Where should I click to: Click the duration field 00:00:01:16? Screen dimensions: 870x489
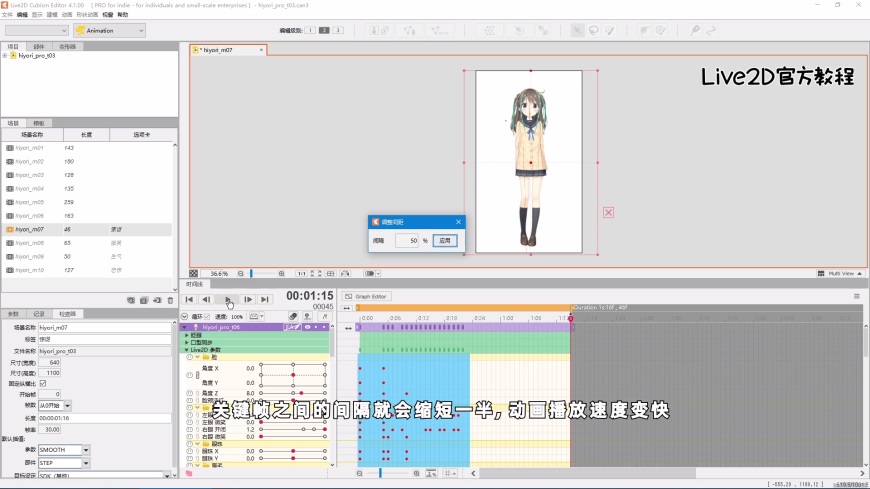[x=104, y=418]
